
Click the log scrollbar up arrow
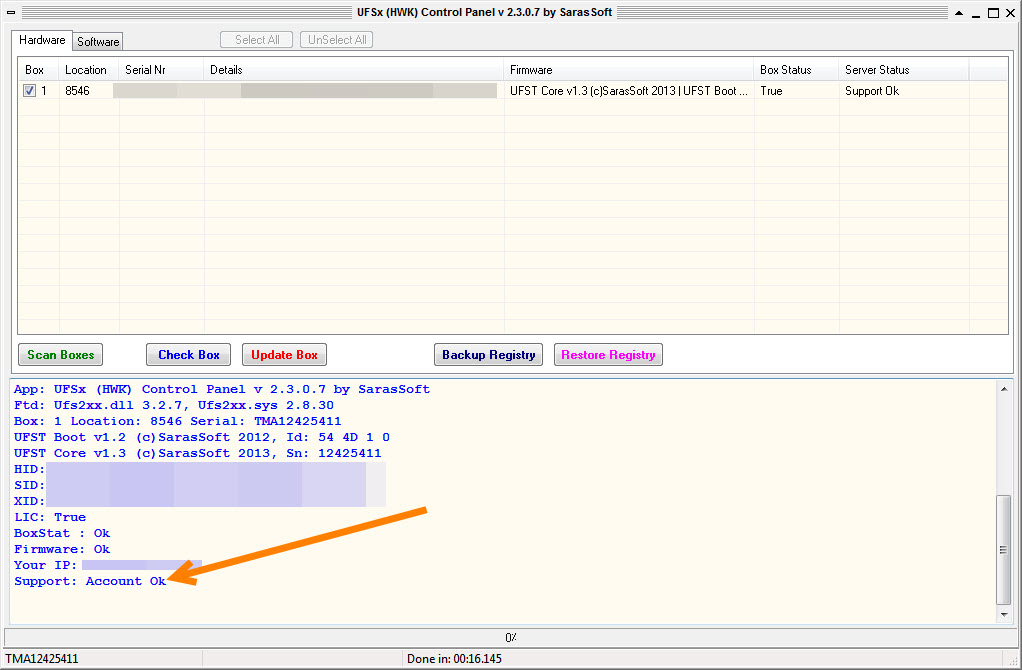tap(1004, 389)
